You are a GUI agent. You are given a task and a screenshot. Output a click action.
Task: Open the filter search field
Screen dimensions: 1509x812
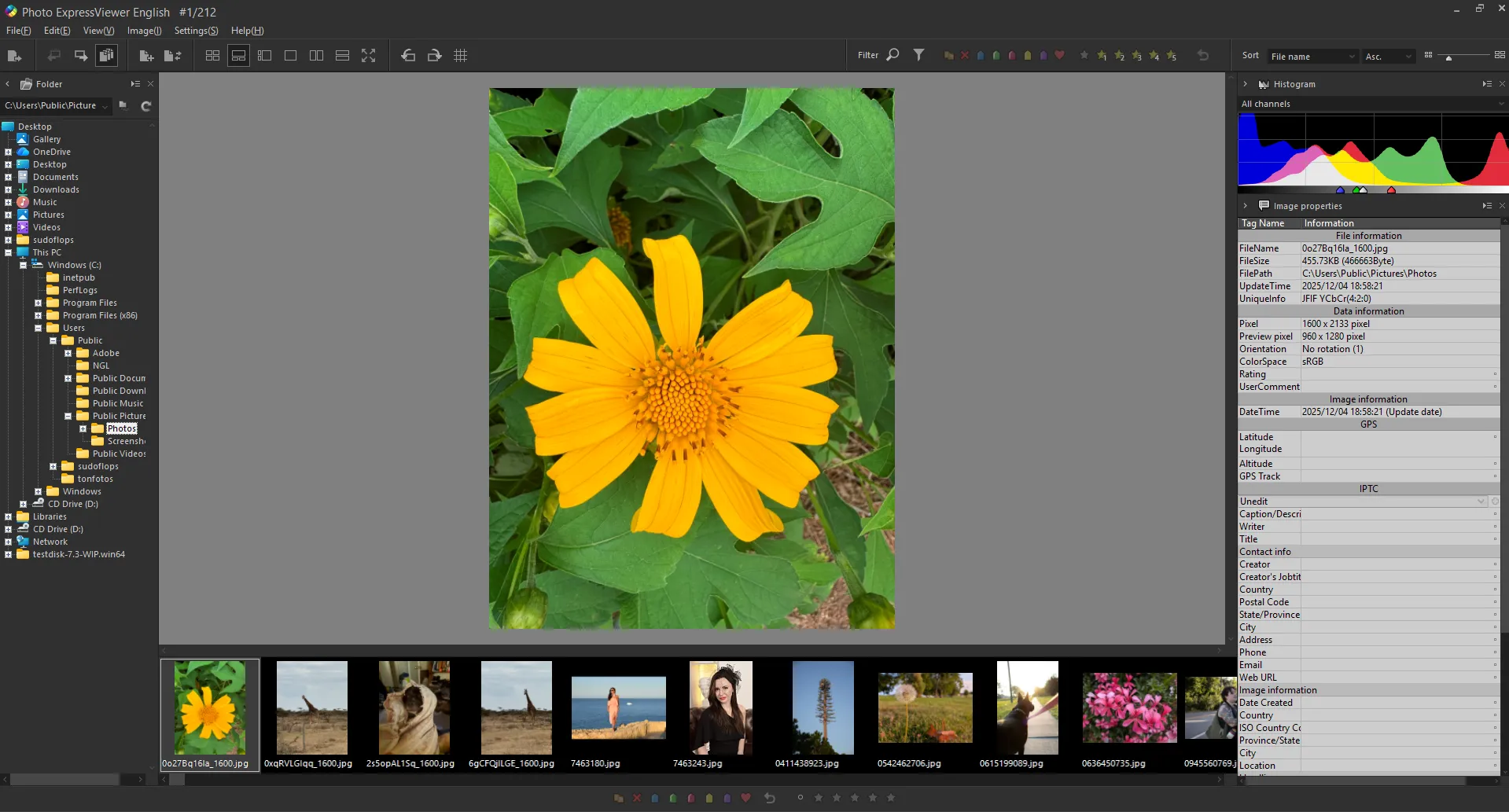pyautogui.click(x=893, y=55)
